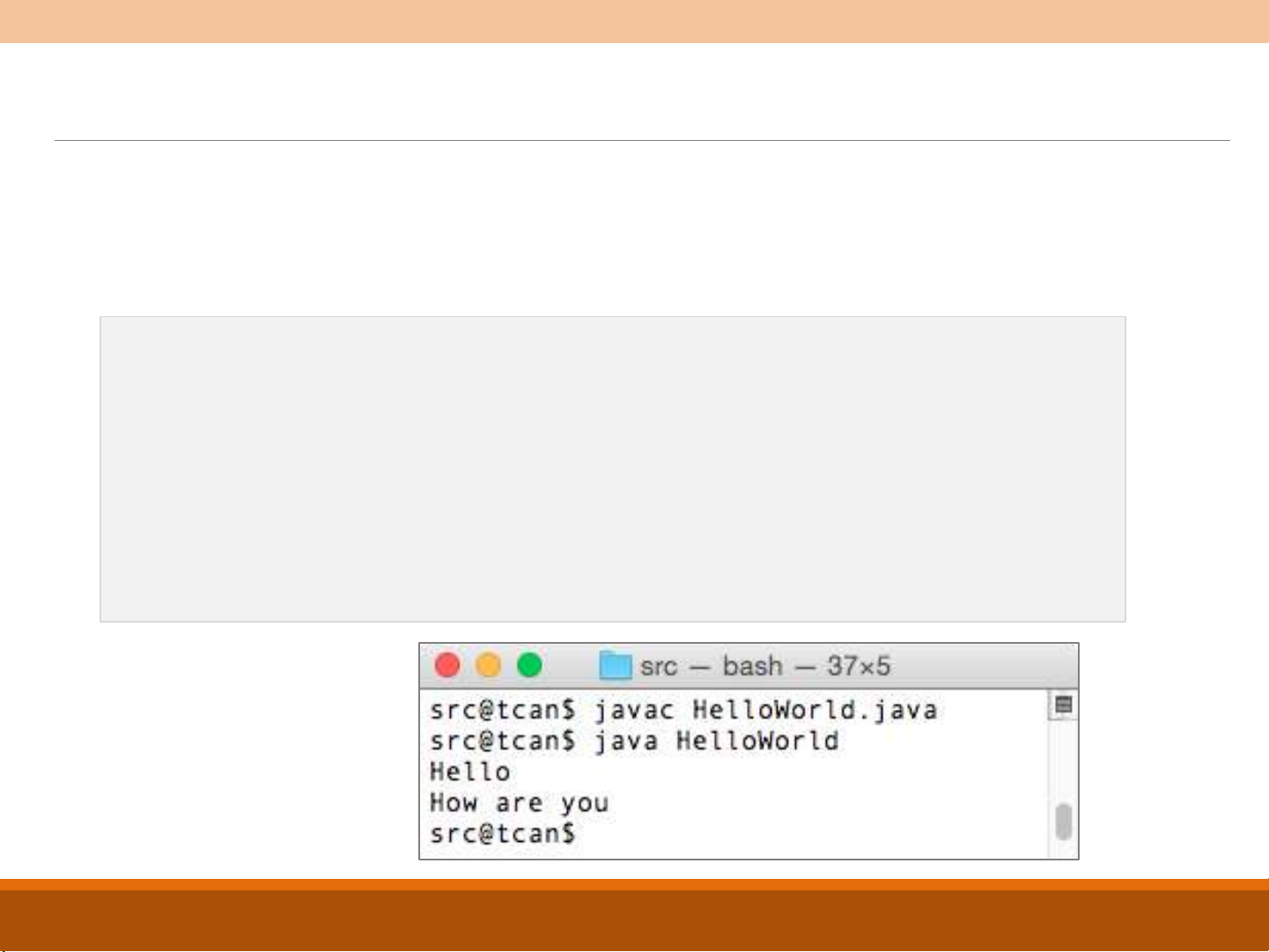Click HelloWorld.java filename in the terminal

814,710
